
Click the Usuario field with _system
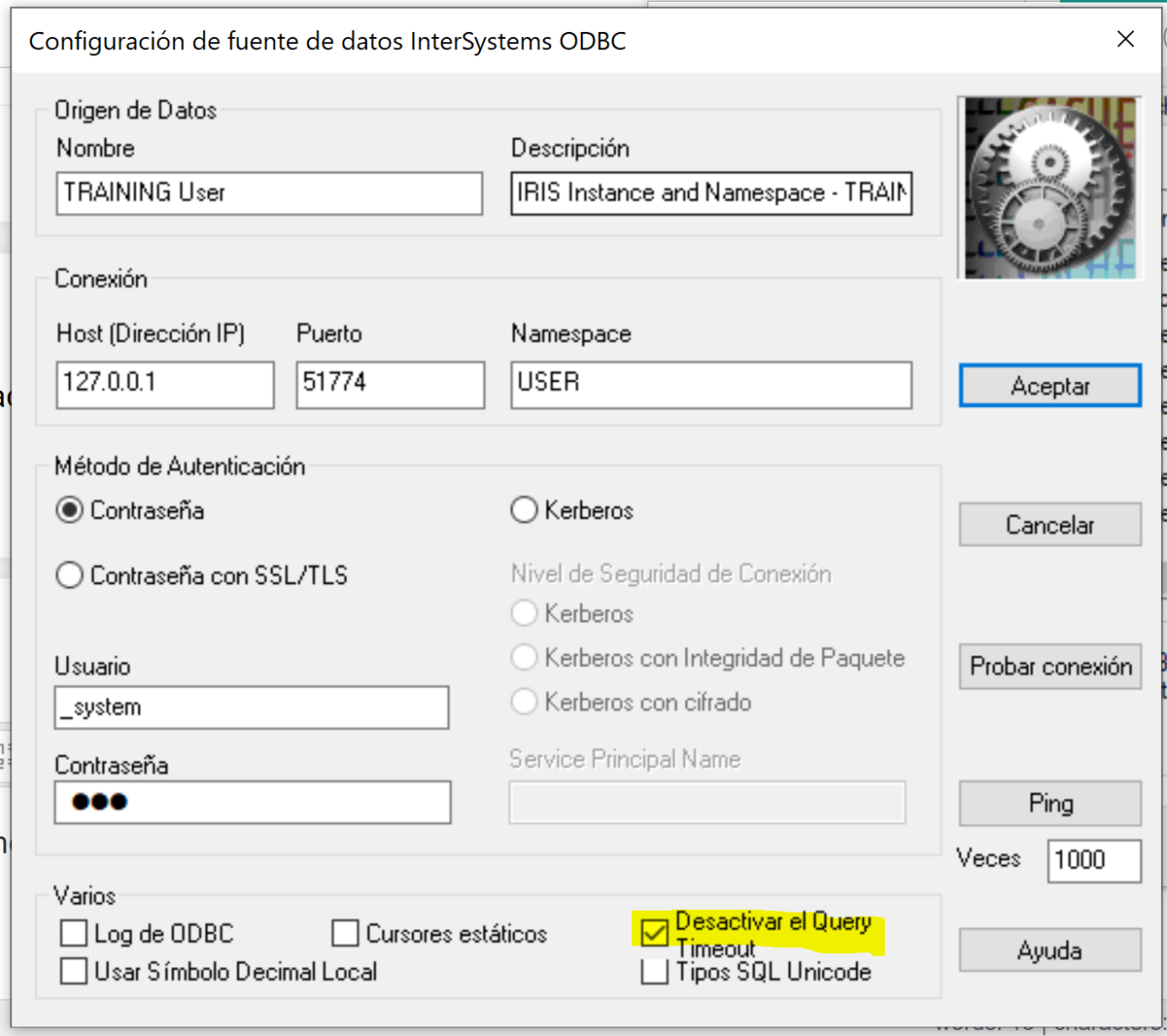251,708
